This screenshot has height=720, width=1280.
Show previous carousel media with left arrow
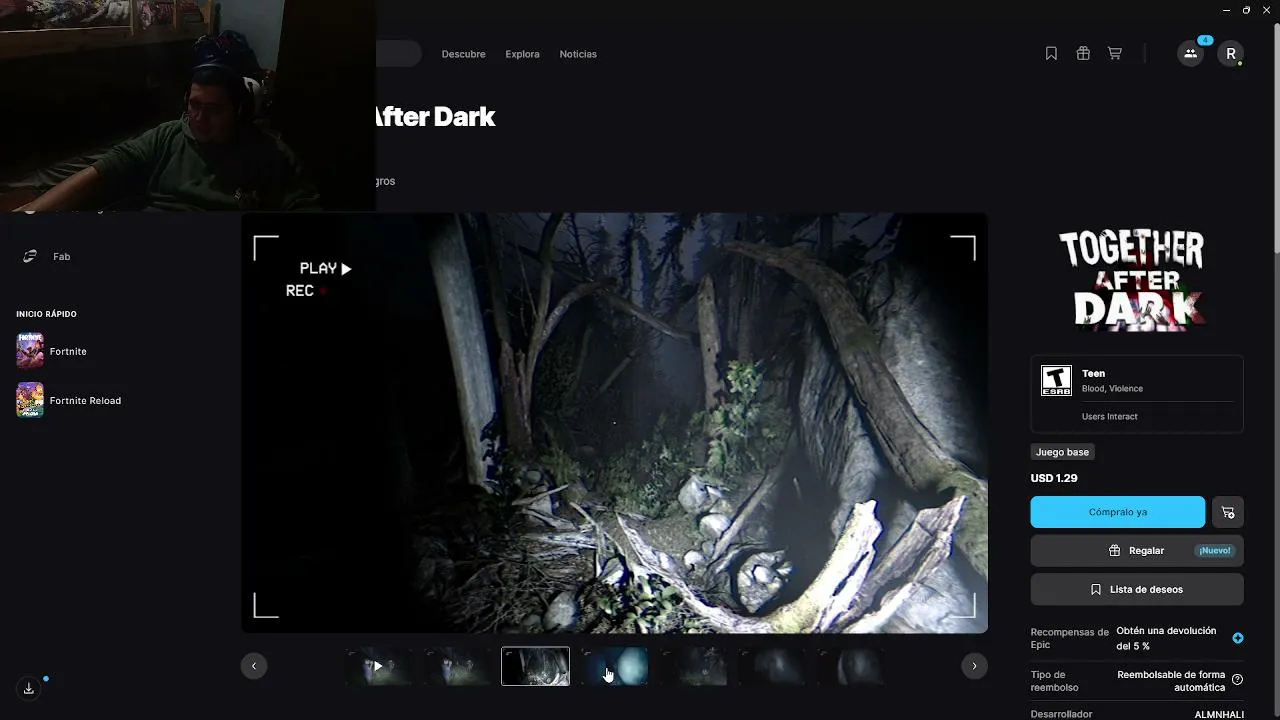pos(254,666)
